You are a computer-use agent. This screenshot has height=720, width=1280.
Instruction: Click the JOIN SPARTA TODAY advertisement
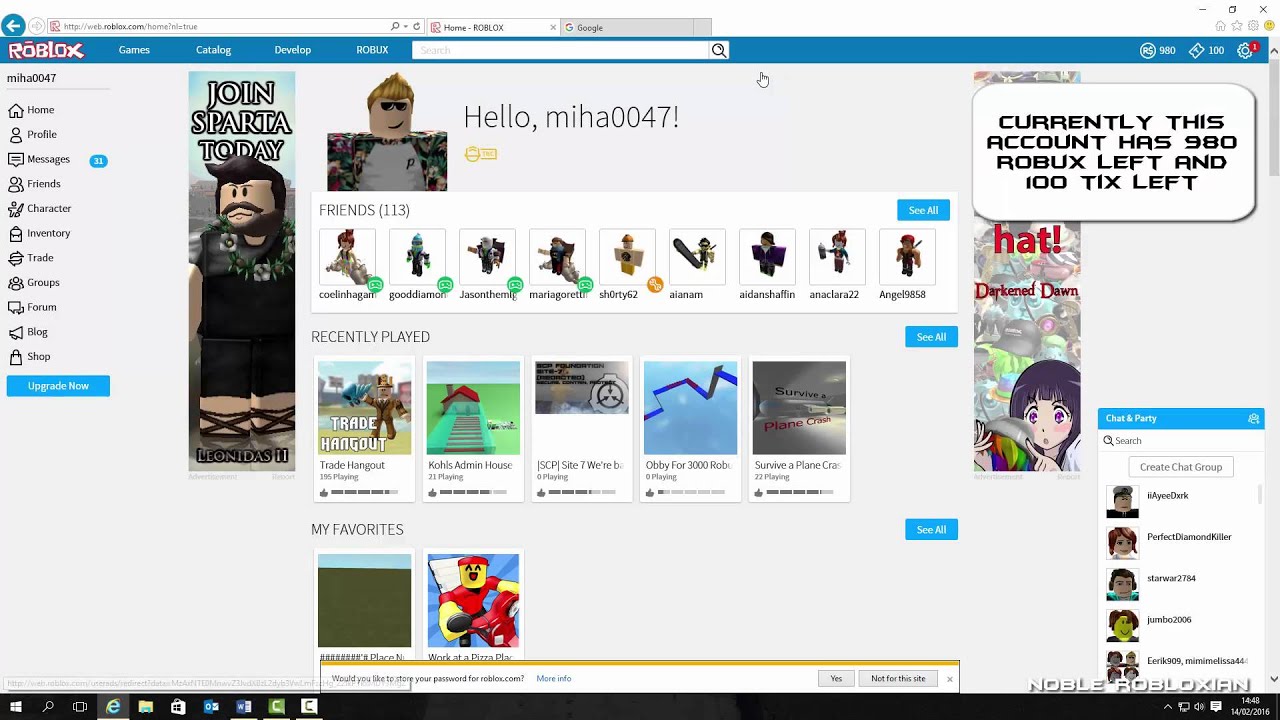click(x=242, y=271)
